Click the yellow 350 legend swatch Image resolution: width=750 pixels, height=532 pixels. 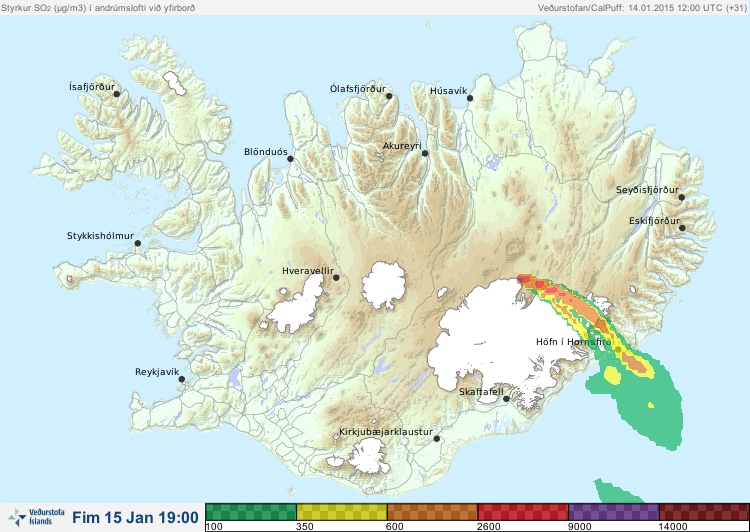[x=342, y=512]
